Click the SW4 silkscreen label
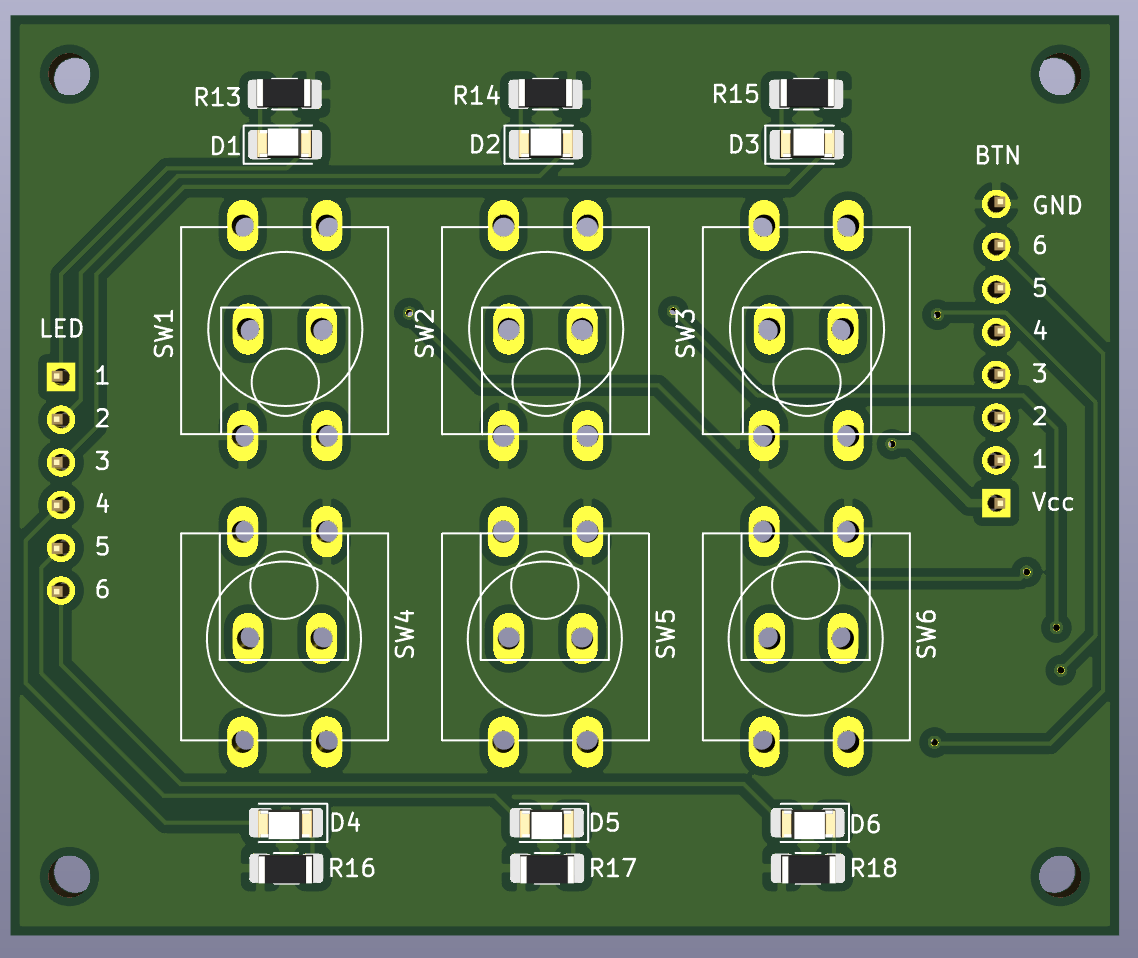This screenshot has width=1138, height=958. coord(405,634)
